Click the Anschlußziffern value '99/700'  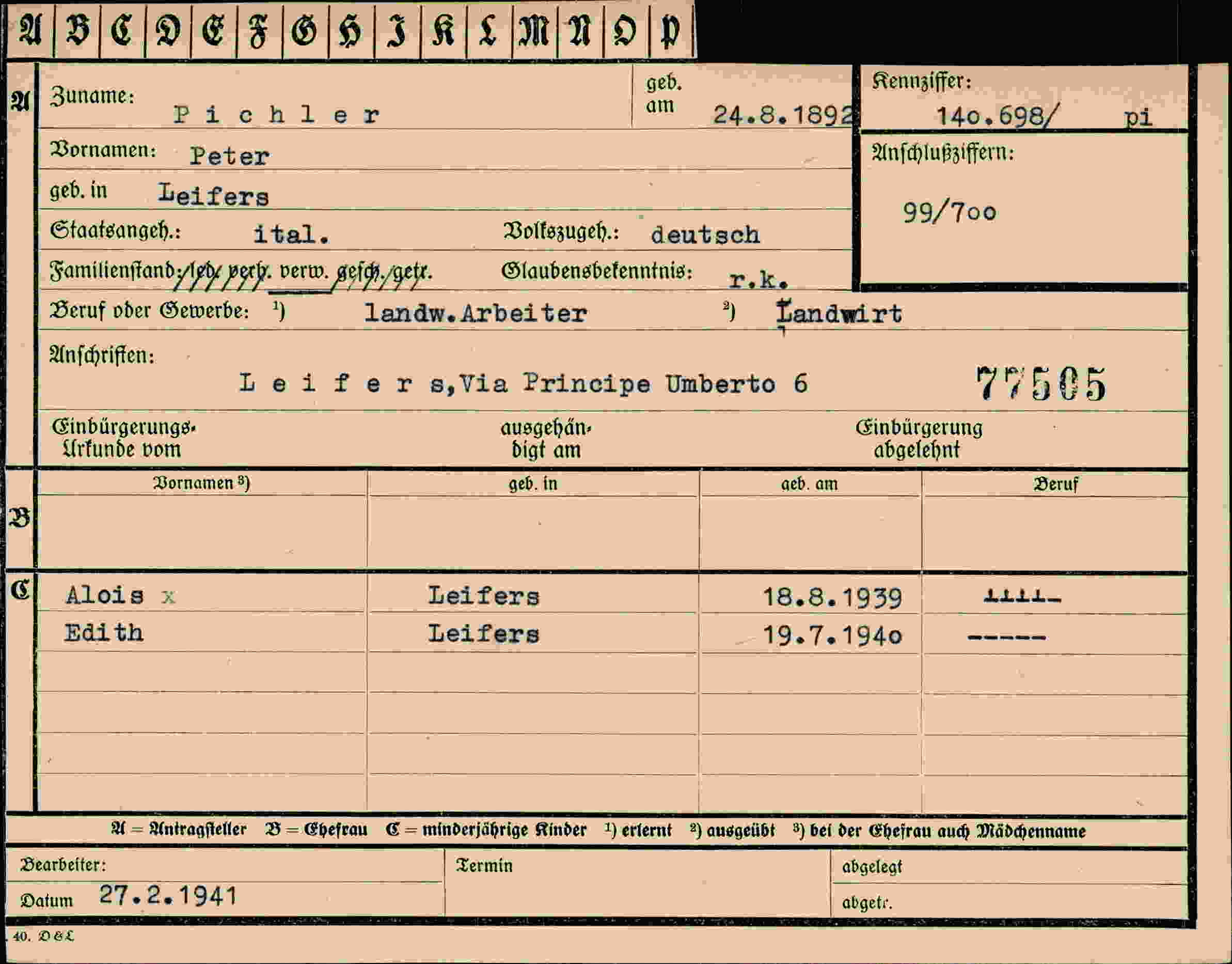(x=950, y=213)
